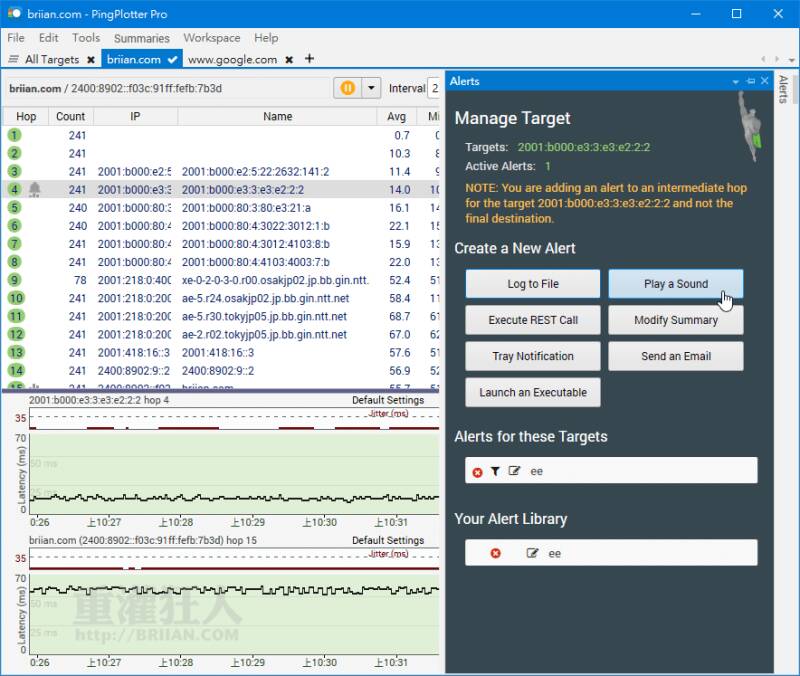This screenshot has height=676, width=800.
Task: Click the hop 11 status circle
Action: (x=16, y=316)
